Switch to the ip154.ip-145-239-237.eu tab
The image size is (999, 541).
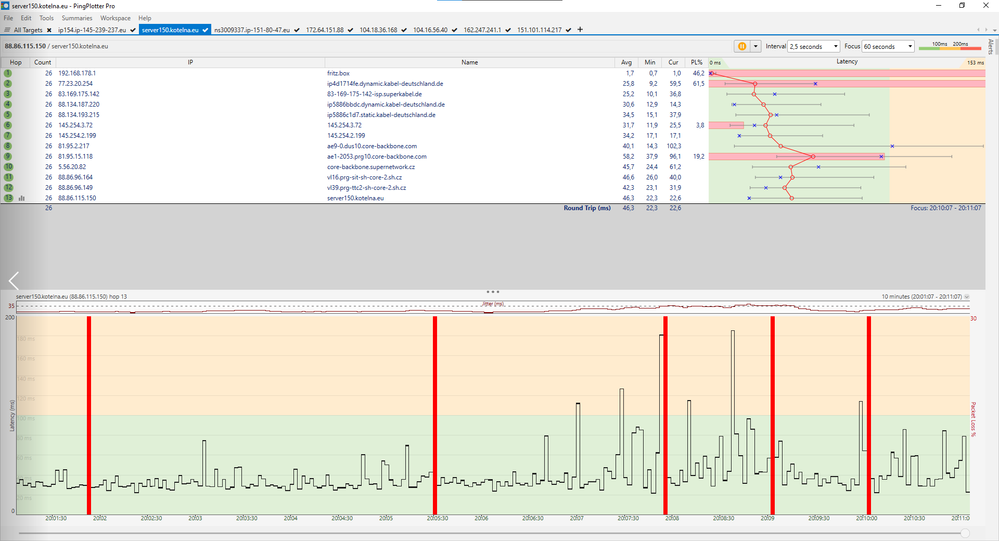coord(92,30)
